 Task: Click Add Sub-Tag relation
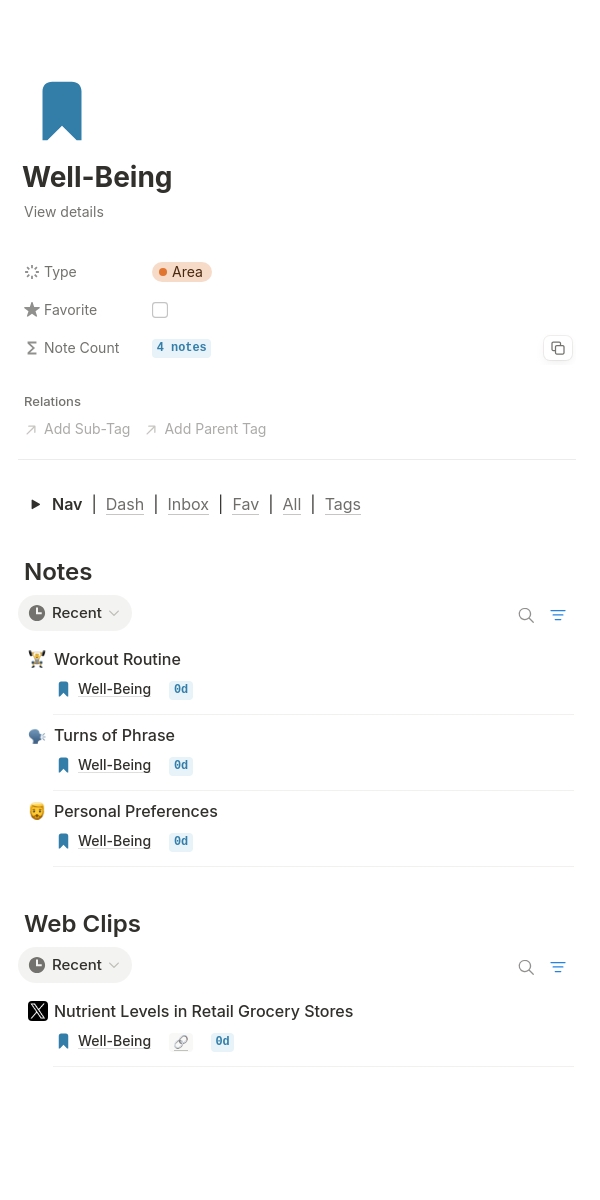78,429
